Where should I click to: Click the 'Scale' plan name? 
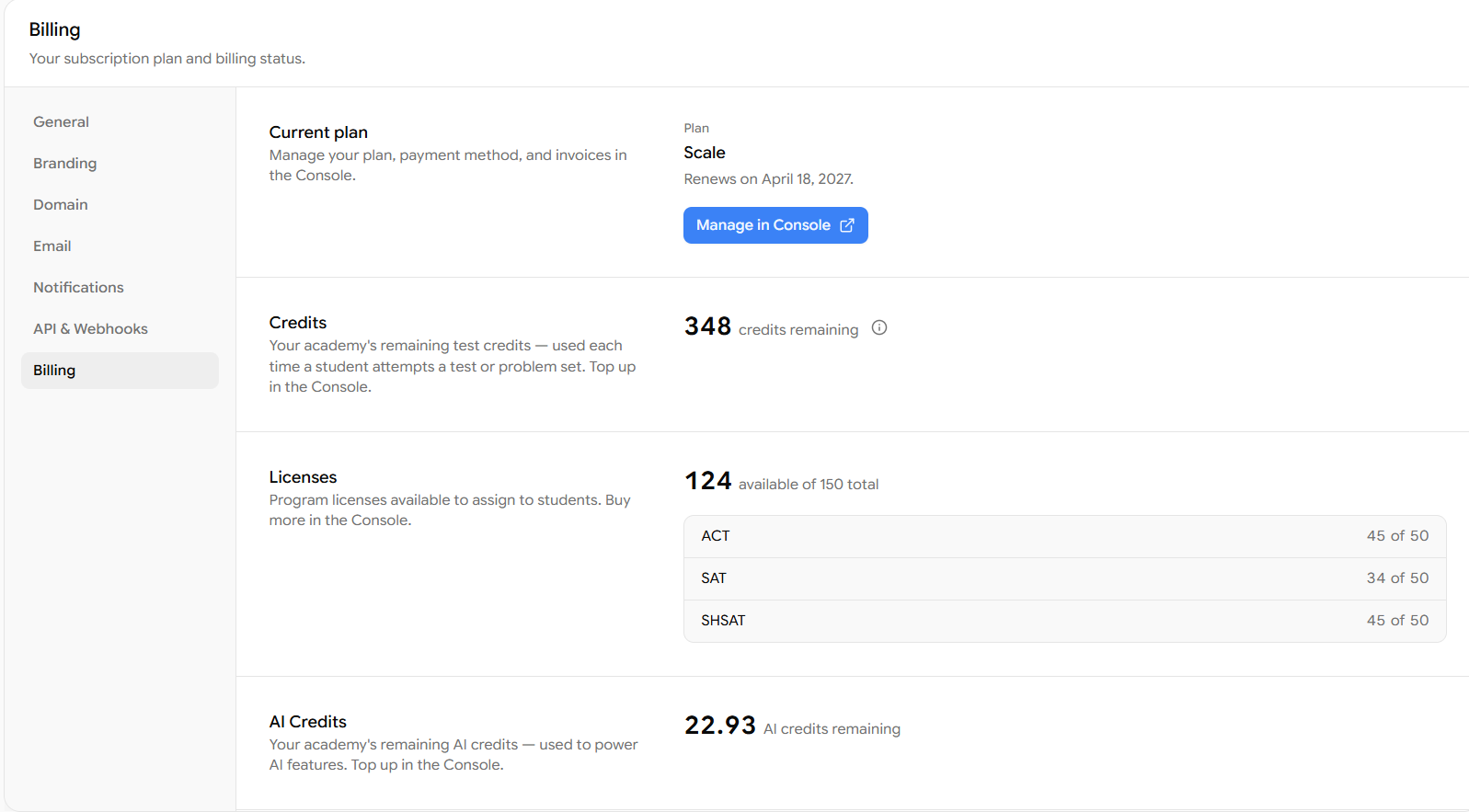[705, 153]
